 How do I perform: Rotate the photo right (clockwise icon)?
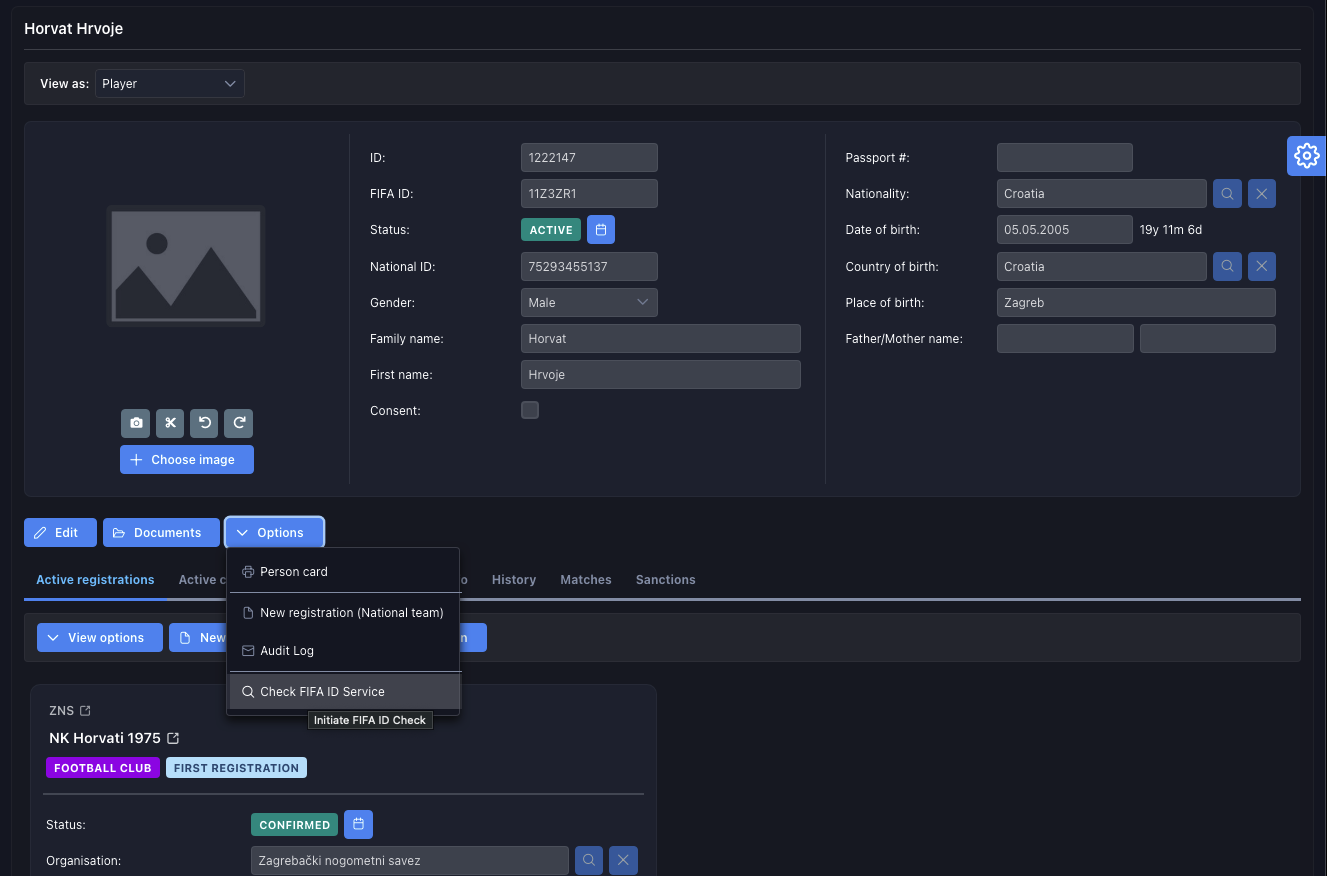tap(238, 423)
